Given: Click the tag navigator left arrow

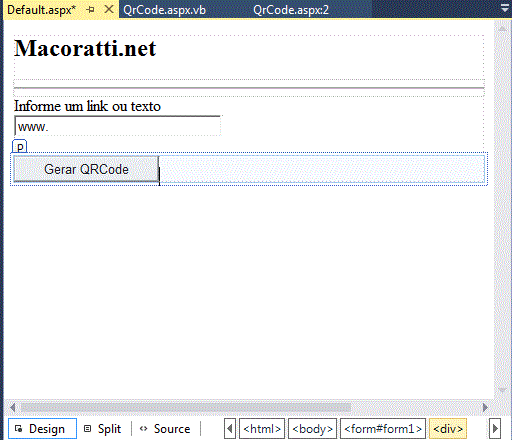Looking at the screenshot, I should point(230,429).
